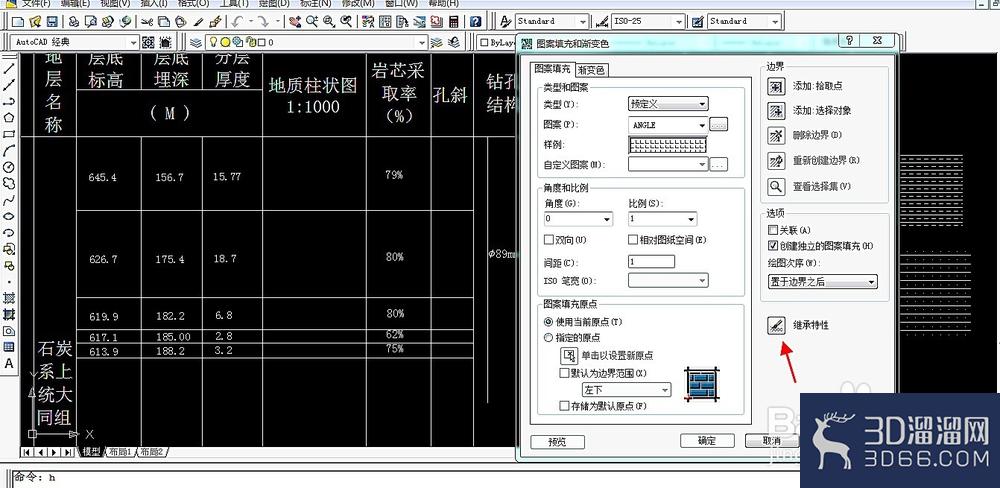Select the Circle draw tool
This screenshot has width=1000, height=488.
[x=9, y=167]
